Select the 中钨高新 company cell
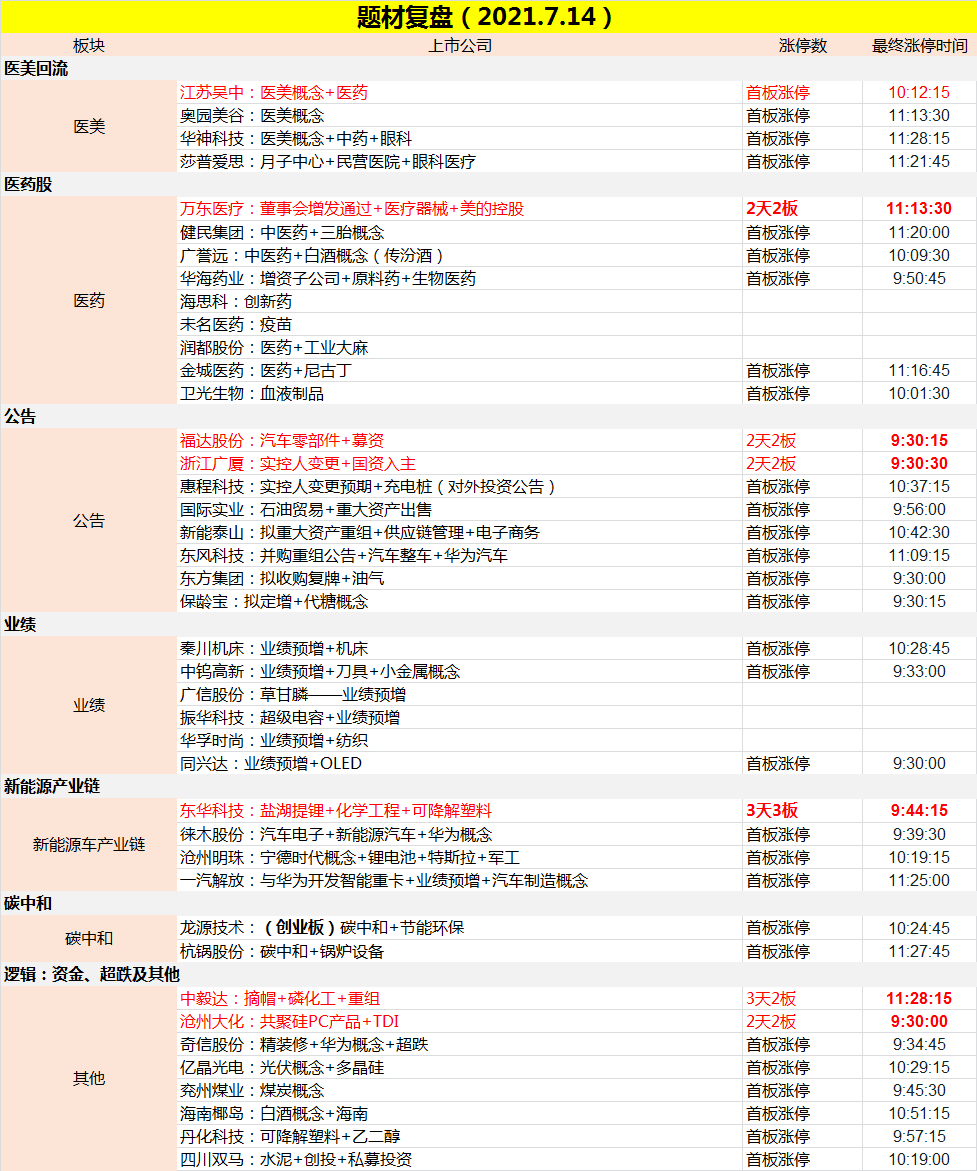Image resolution: width=977 pixels, height=1171 pixels. (459, 672)
